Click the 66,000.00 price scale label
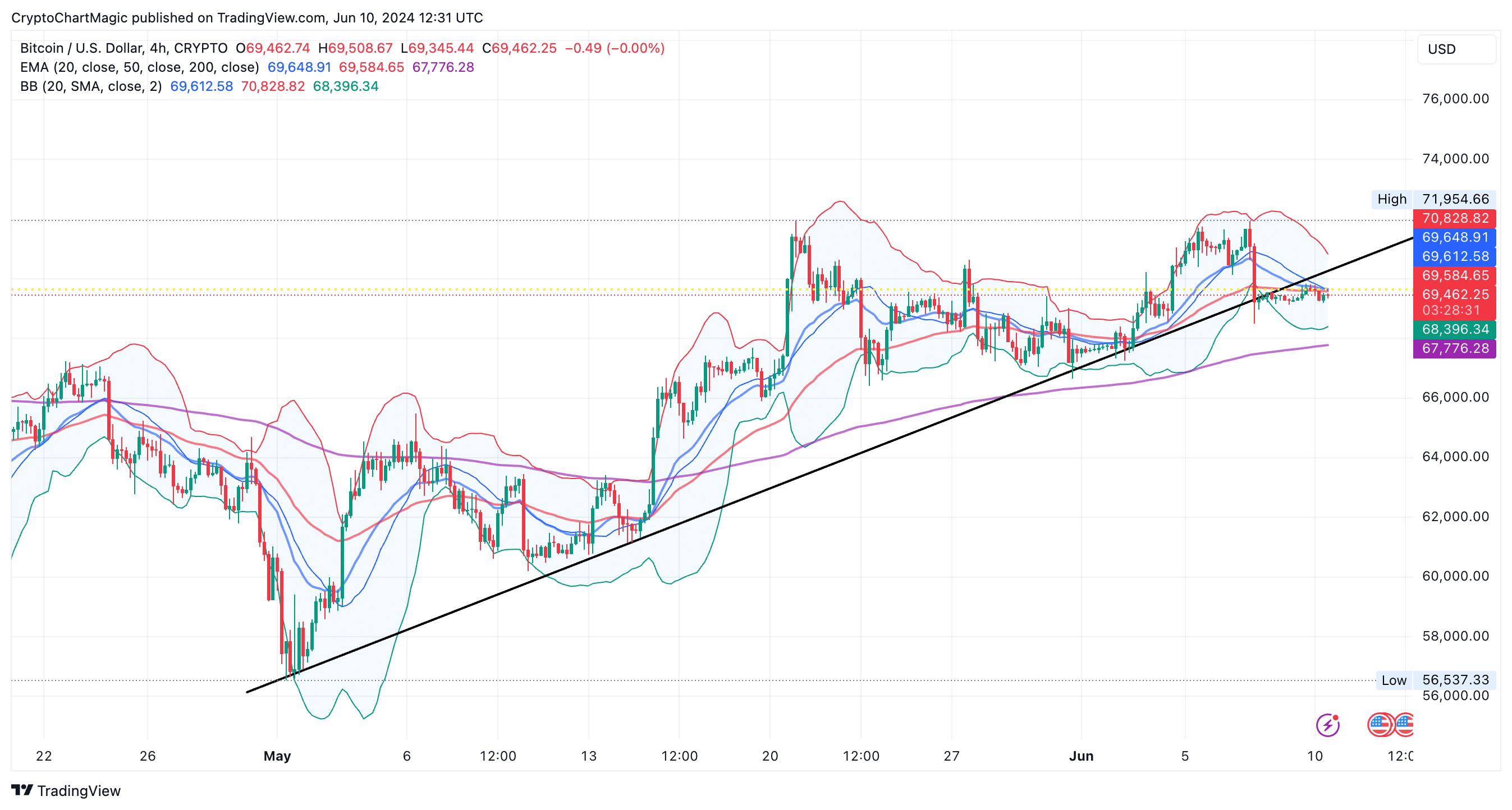 [1455, 397]
